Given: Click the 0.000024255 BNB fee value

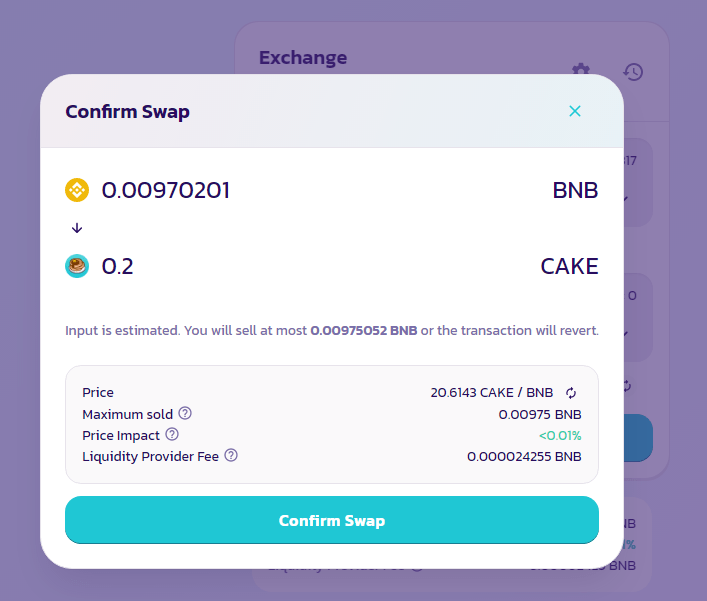Looking at the screenshot, I should (524, 456).
